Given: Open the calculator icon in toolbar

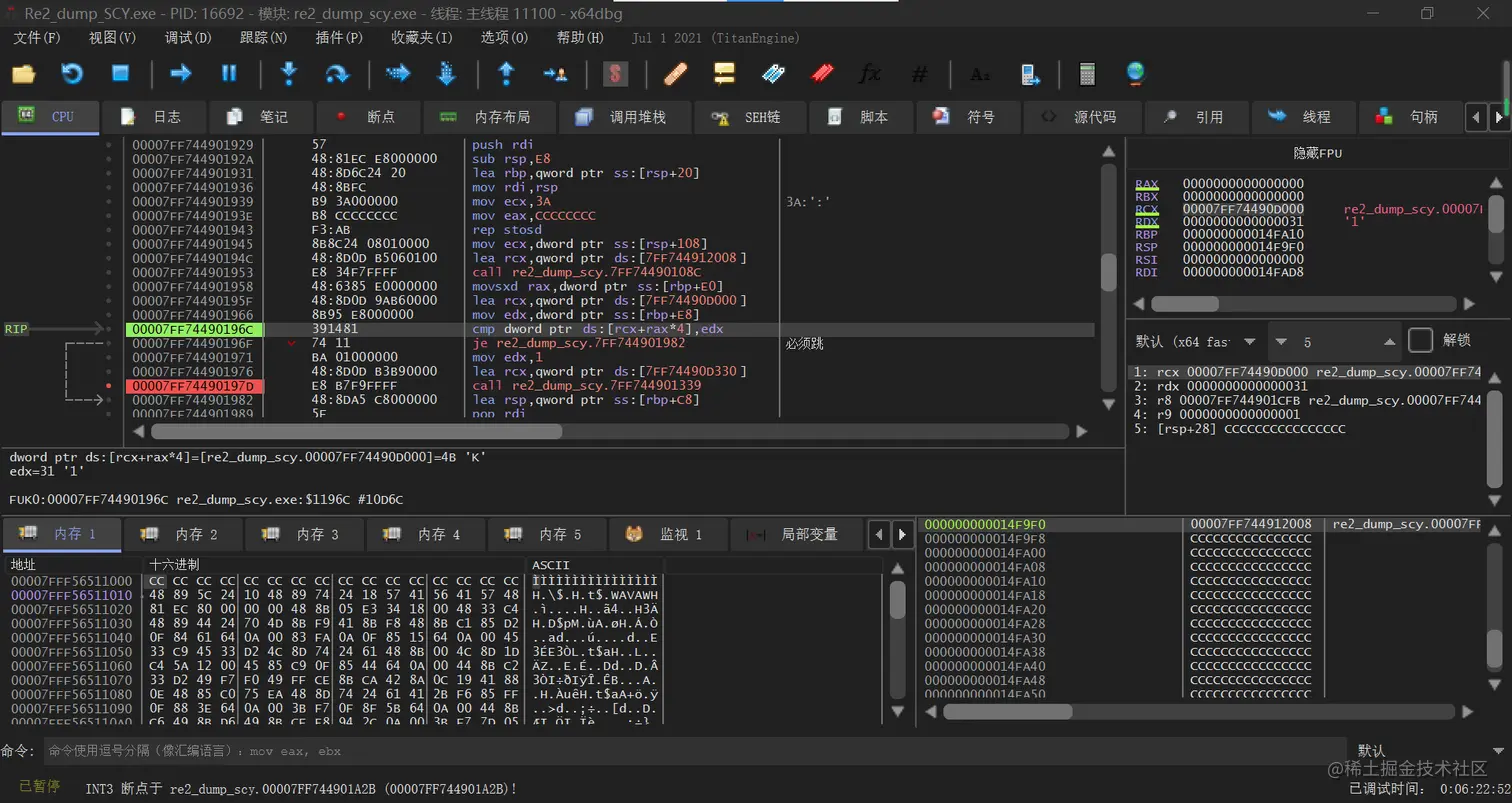Looking at the screenshot, I should click(1087, 74).
